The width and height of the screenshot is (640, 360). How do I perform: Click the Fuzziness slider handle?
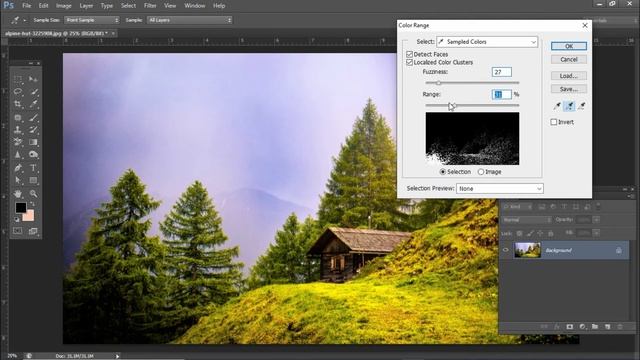tap(438, 83)
